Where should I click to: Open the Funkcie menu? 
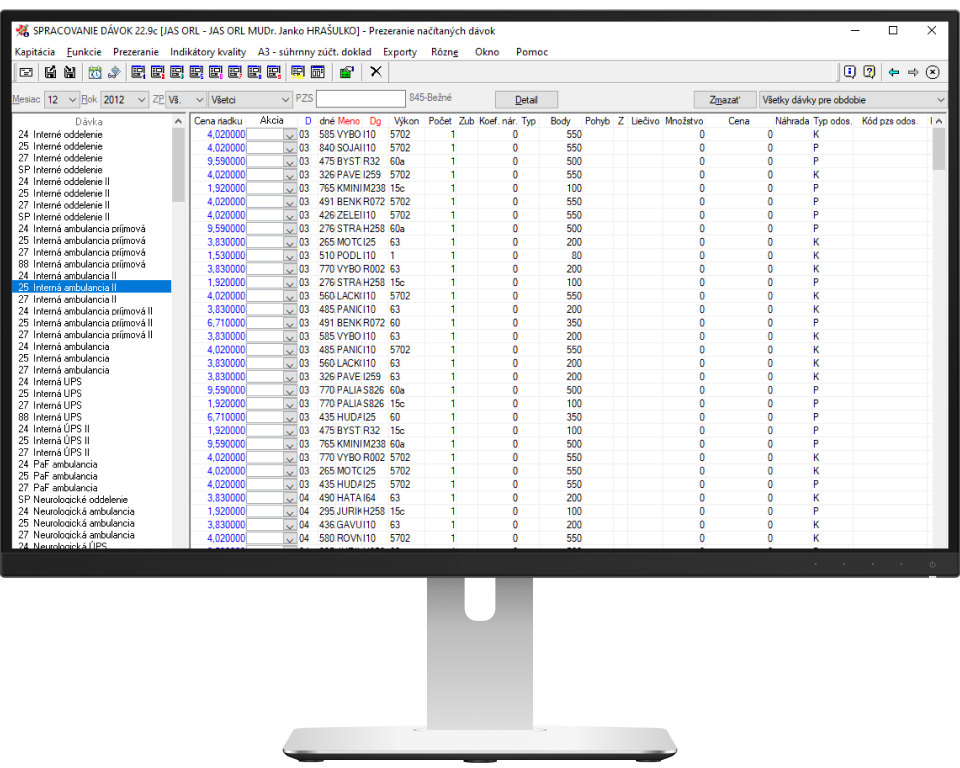pos(84,52)
